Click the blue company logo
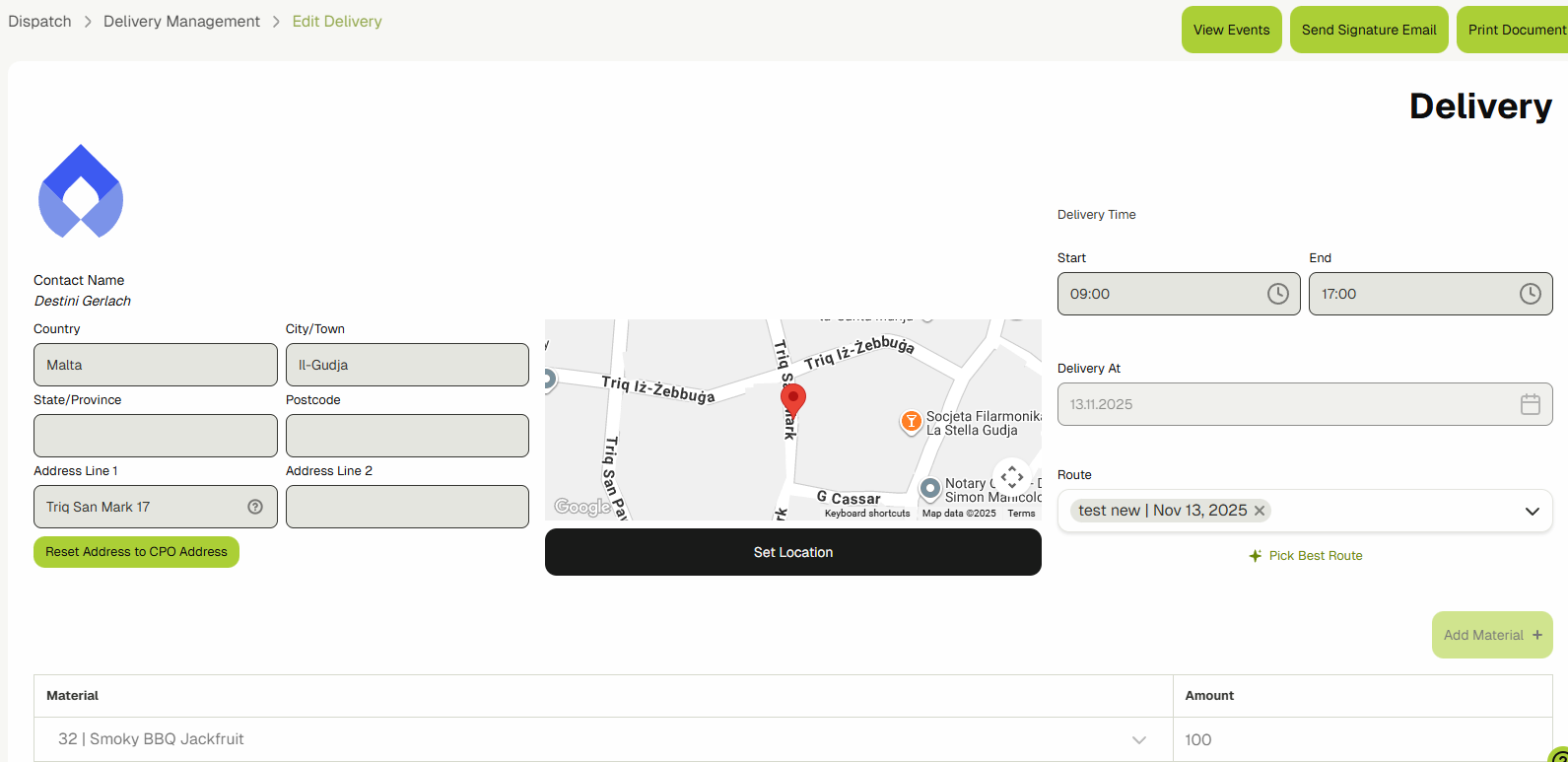Image resolution: width=1568 pixels, height=762 pixels. pyautogui.click(x=81, y=192)
